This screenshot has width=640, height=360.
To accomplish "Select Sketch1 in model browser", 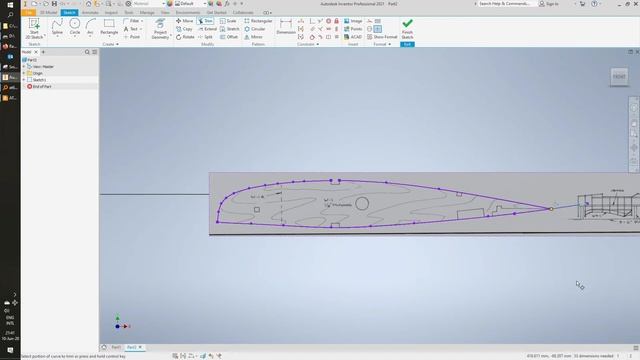I will pyautogui.click(x=37, y=80).
